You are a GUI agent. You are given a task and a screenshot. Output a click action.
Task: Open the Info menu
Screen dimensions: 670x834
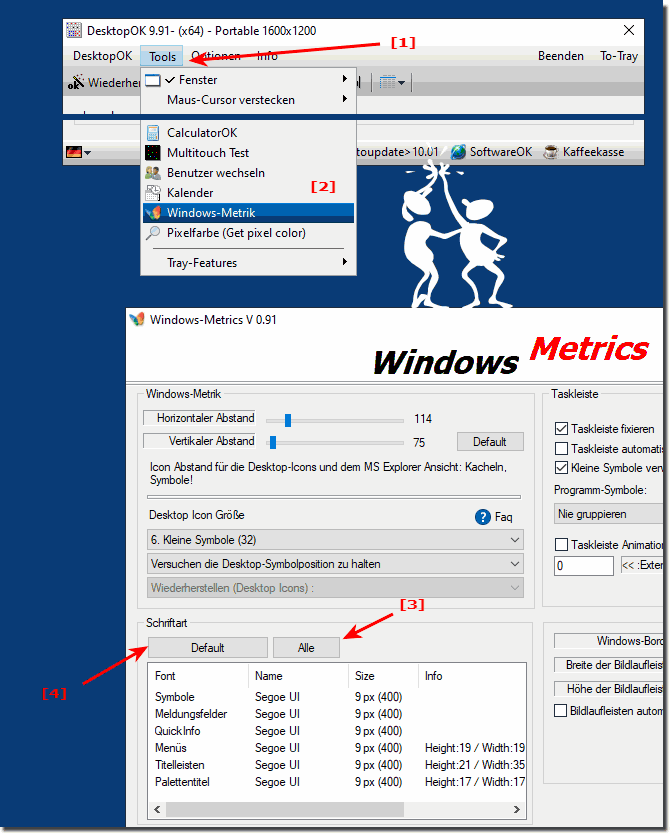pyautogui.click(x=267, y=56)
